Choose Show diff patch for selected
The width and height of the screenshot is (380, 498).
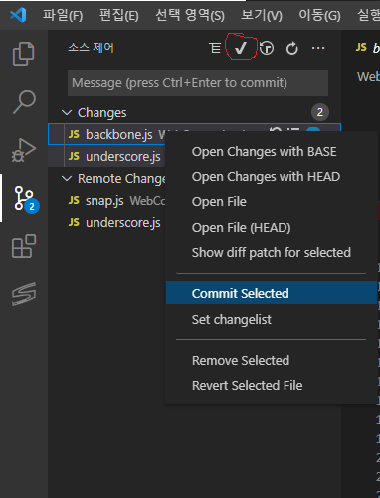pyautogui.click(x=271, y=253)
